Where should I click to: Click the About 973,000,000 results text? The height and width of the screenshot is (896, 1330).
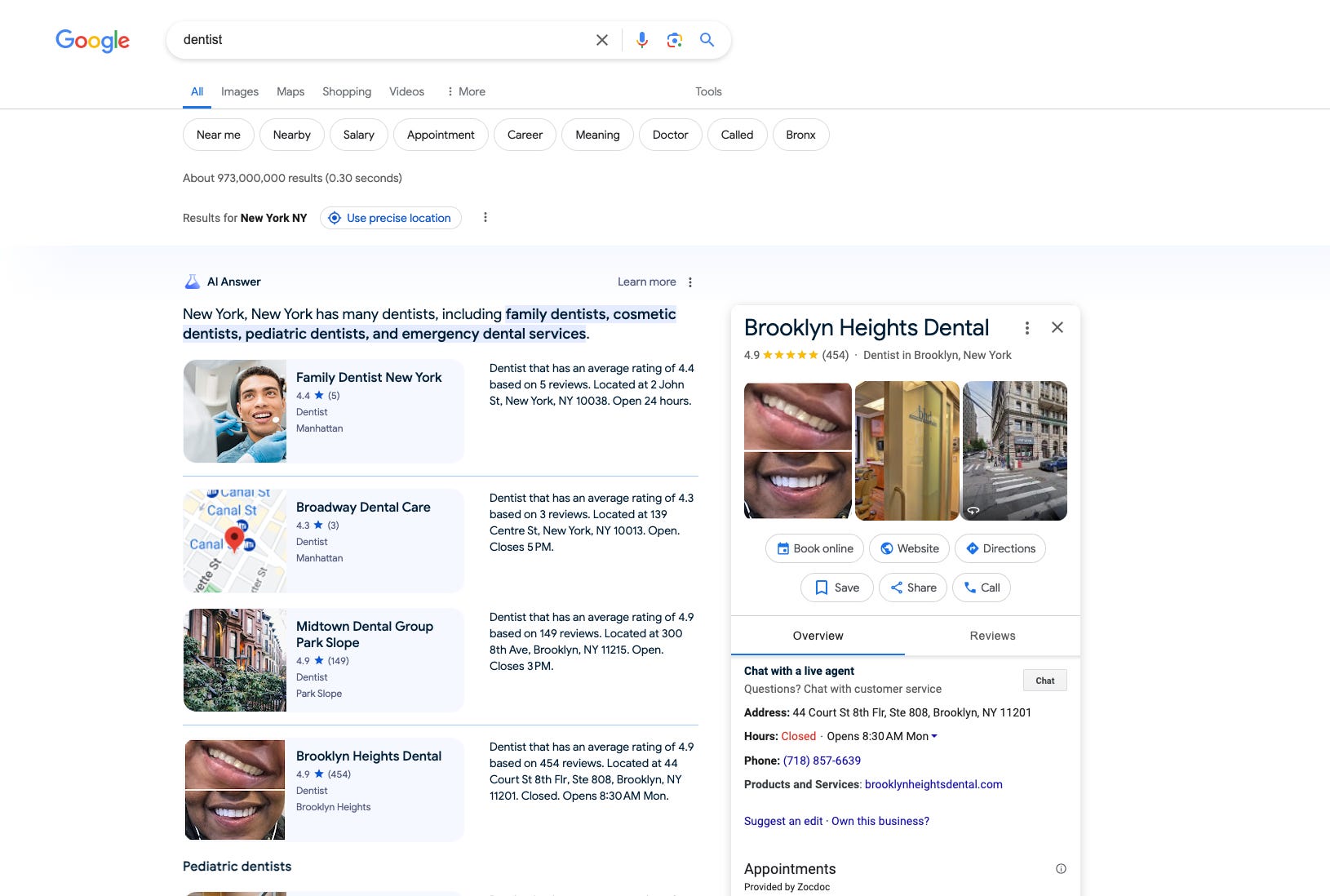292,178
